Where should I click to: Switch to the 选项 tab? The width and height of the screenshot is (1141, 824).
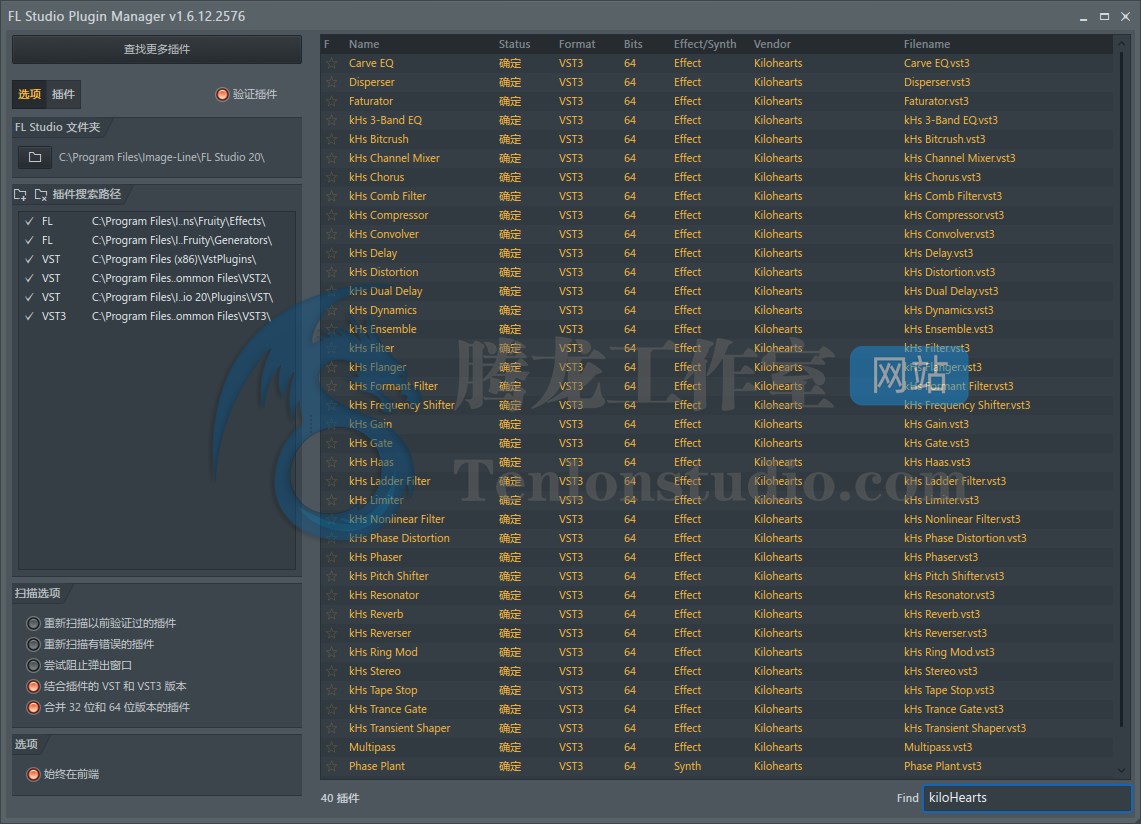[30, 94]
